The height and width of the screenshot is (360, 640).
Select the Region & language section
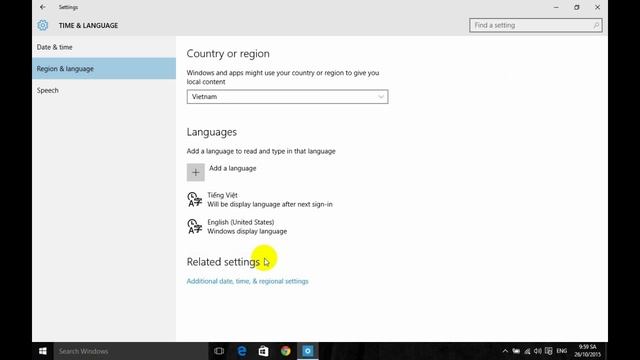pos(104,69)
